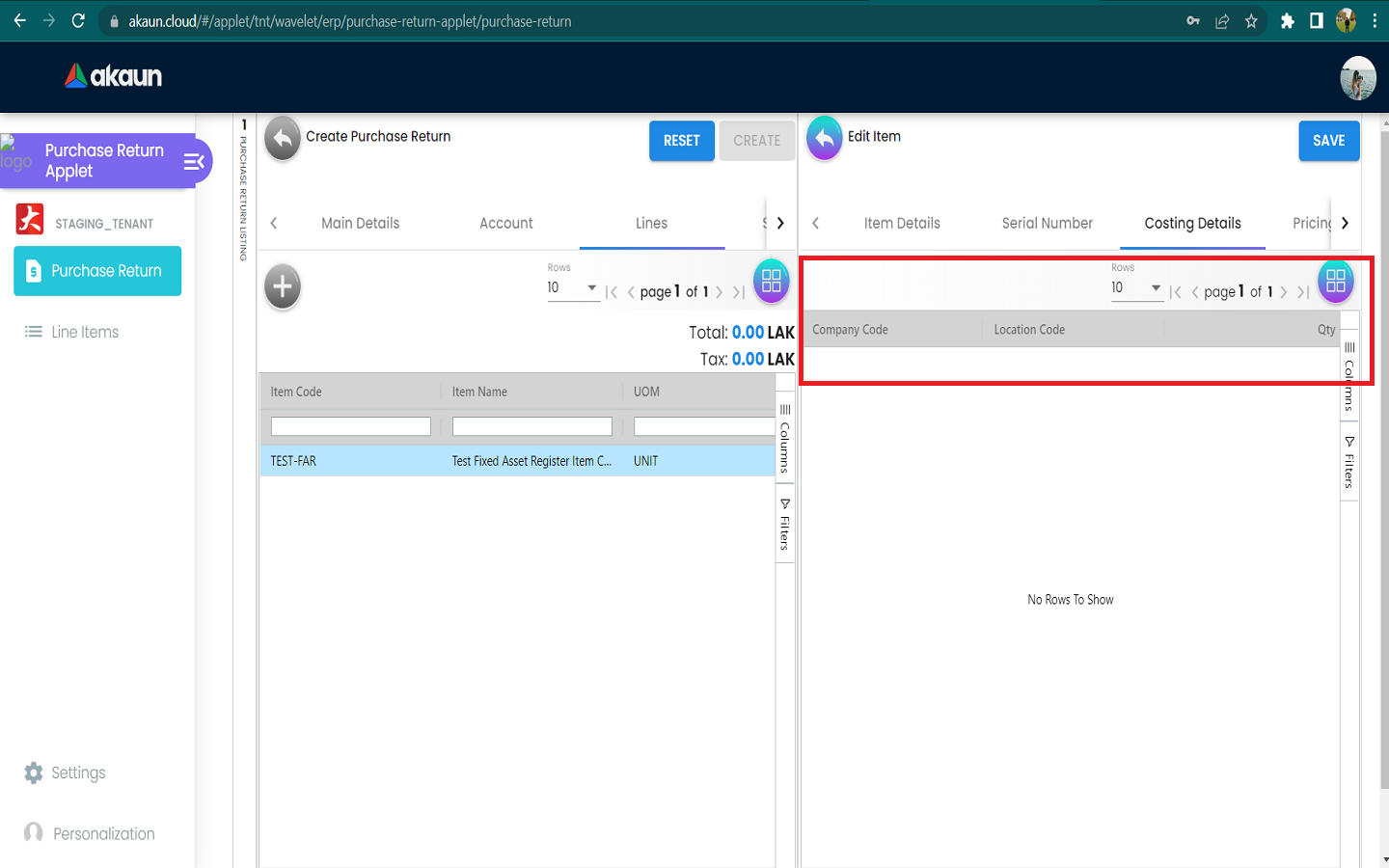Open the user avatar in the akaun header

1358,78
